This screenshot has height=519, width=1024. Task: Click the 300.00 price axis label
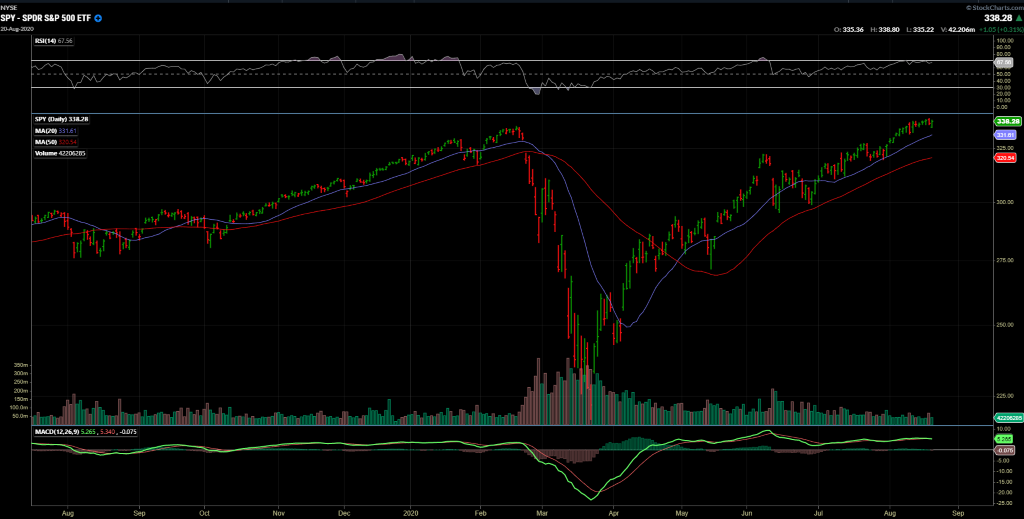coord(1004,203)
